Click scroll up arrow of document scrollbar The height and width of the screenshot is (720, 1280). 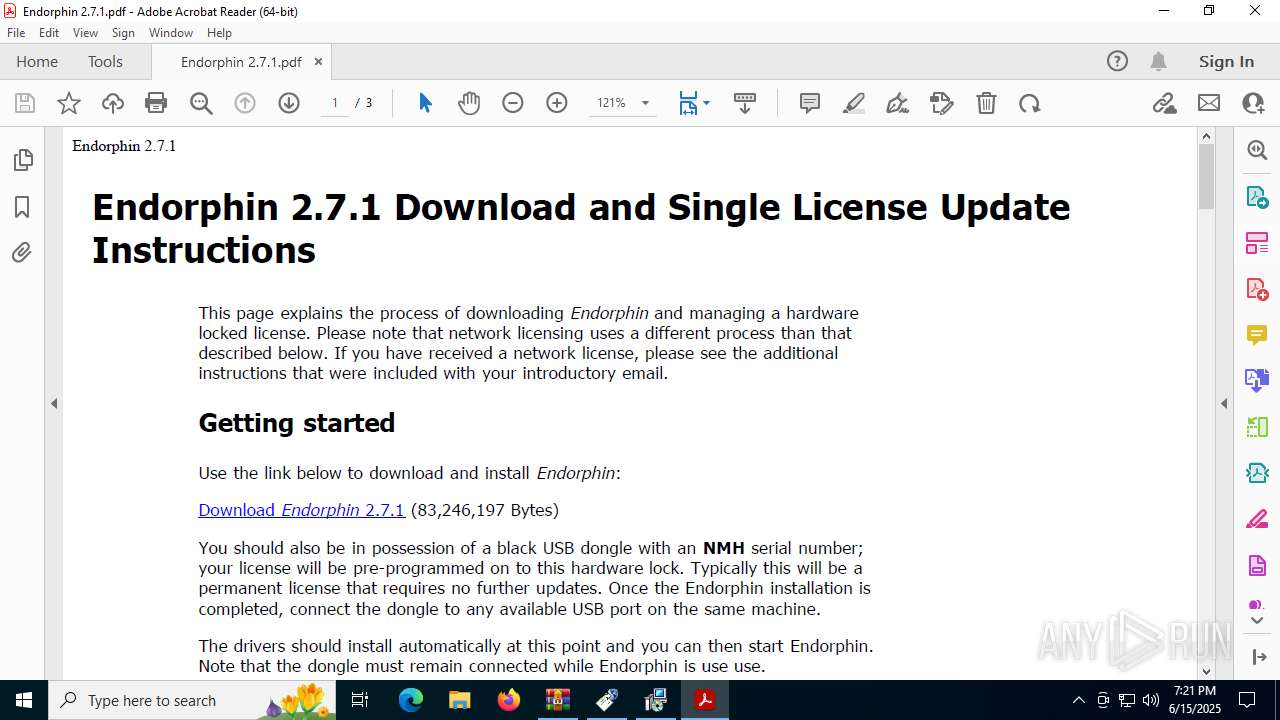coord(1206,136)
